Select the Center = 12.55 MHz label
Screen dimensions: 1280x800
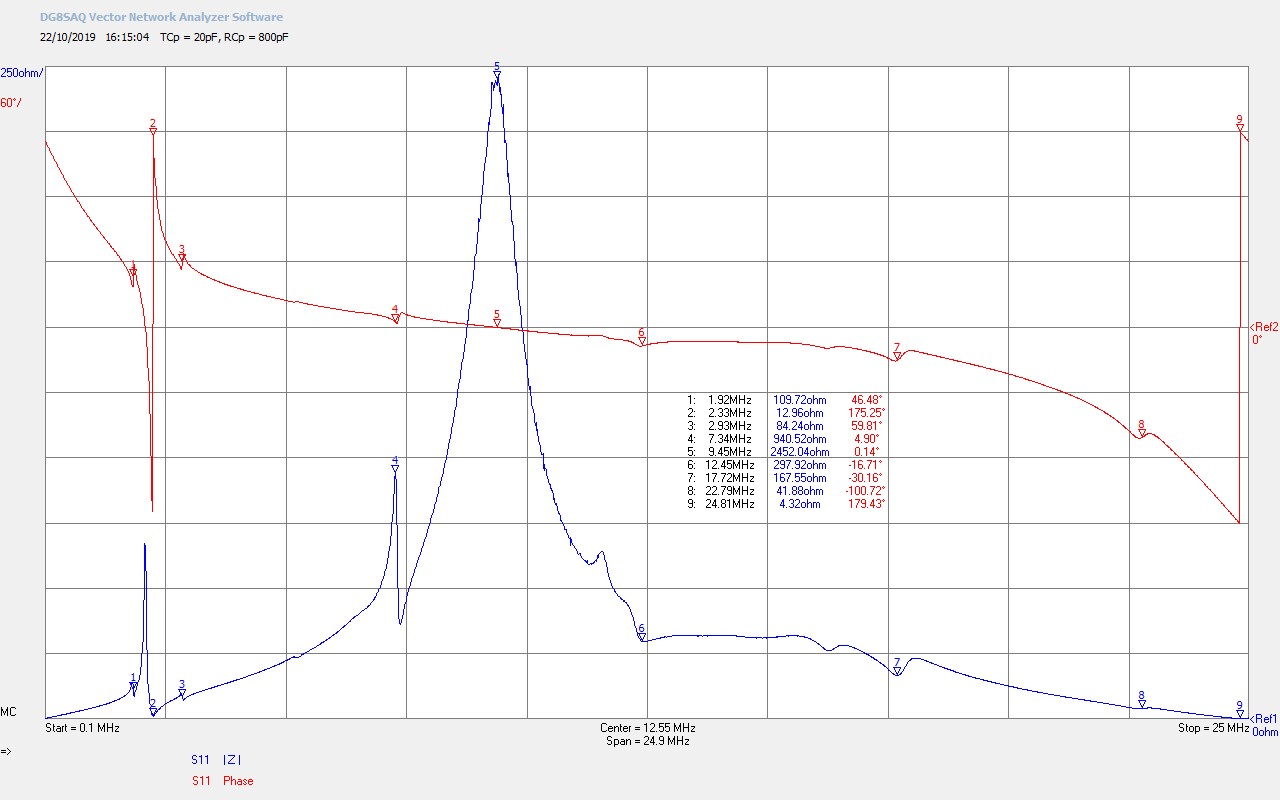(x=647, y=728)
